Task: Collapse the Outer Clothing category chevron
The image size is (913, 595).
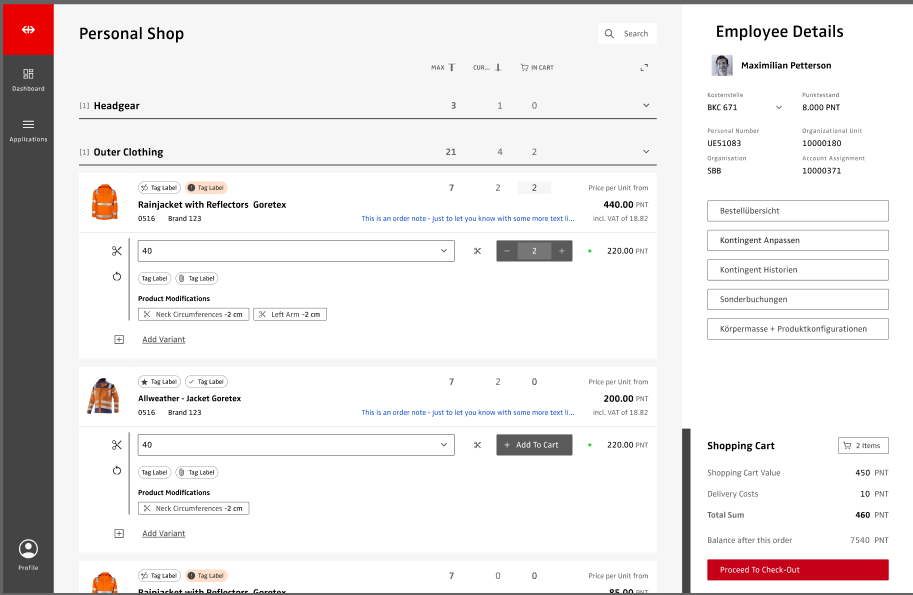Action: [646, 152]
